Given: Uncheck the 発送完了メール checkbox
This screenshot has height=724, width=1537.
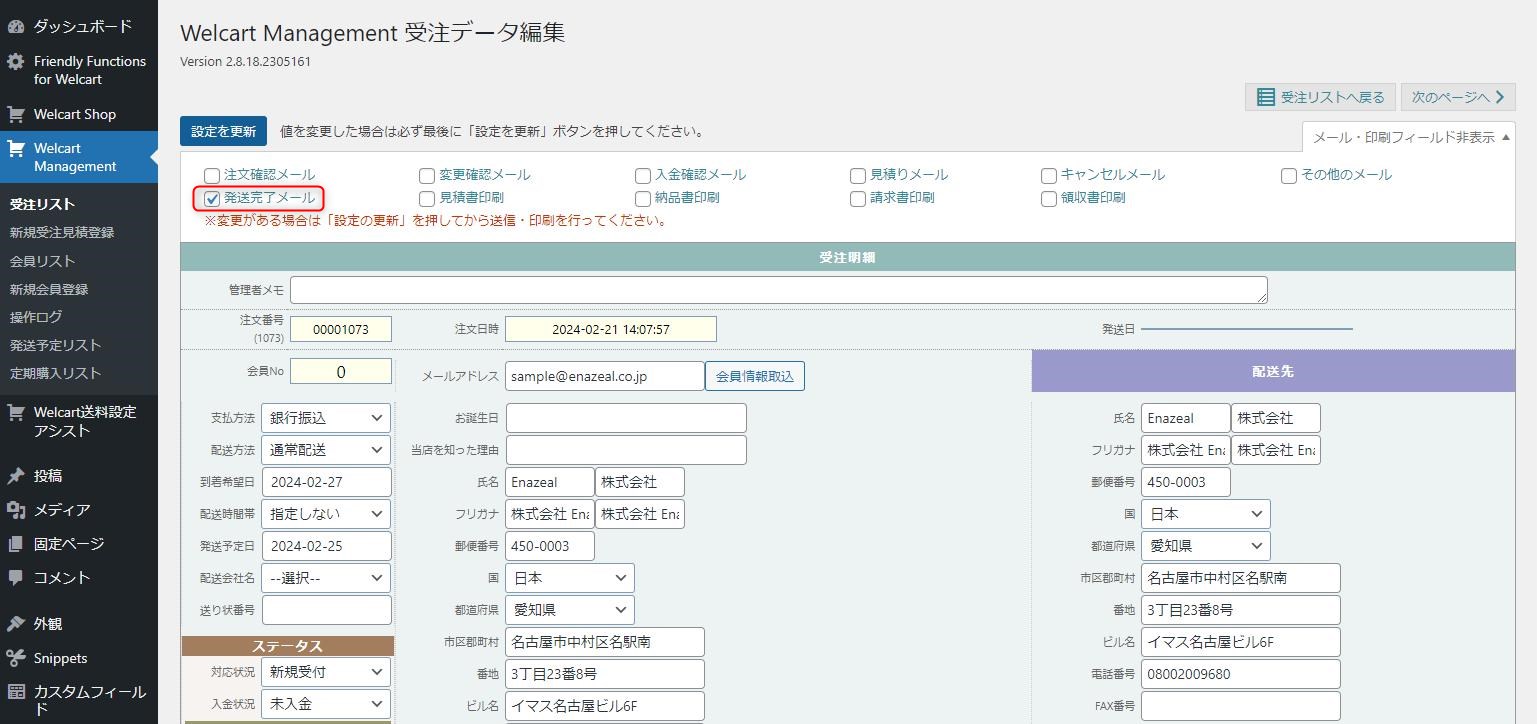Looking at the screenshot, I should [212, 199].
